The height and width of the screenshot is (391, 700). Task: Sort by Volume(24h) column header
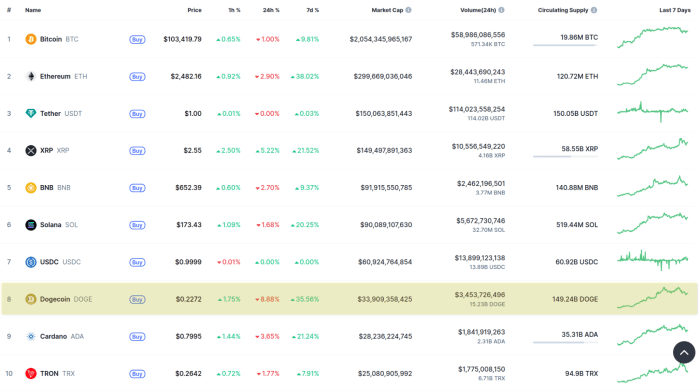coord(478,10)
